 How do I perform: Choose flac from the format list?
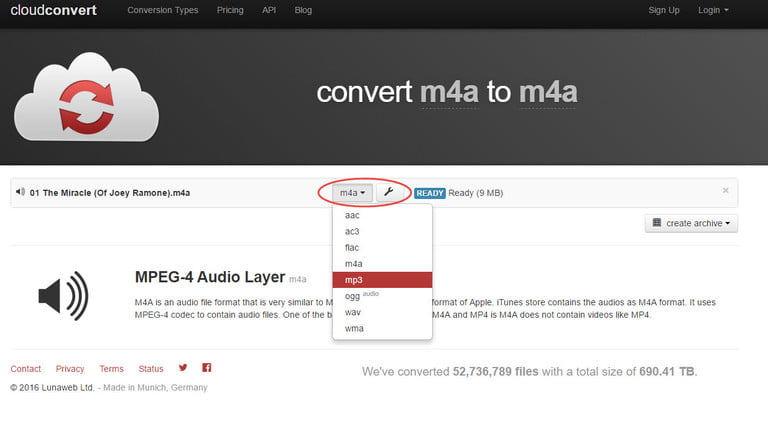point(382,248)
